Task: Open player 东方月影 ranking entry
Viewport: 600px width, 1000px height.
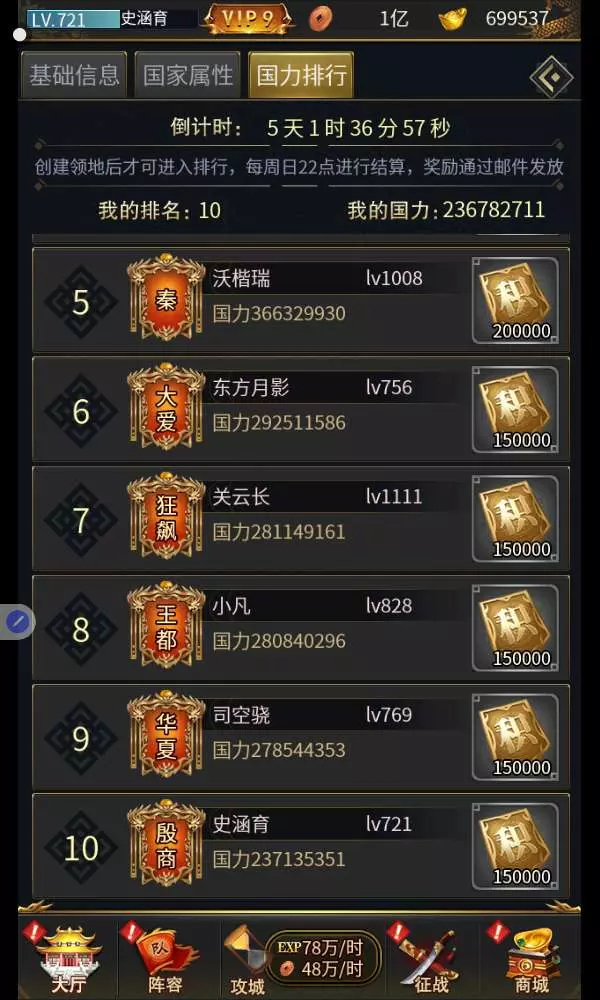Action: [301, 409]
